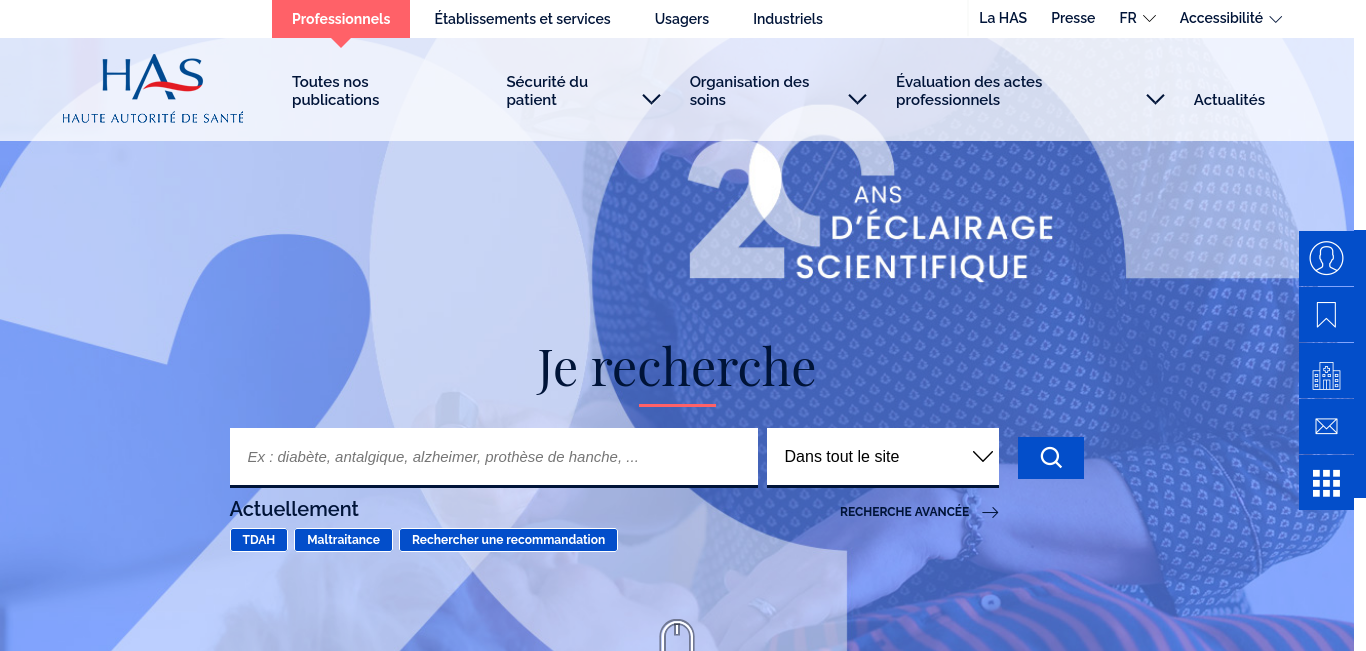Switch to the Usagers tab

coord(682,19)
